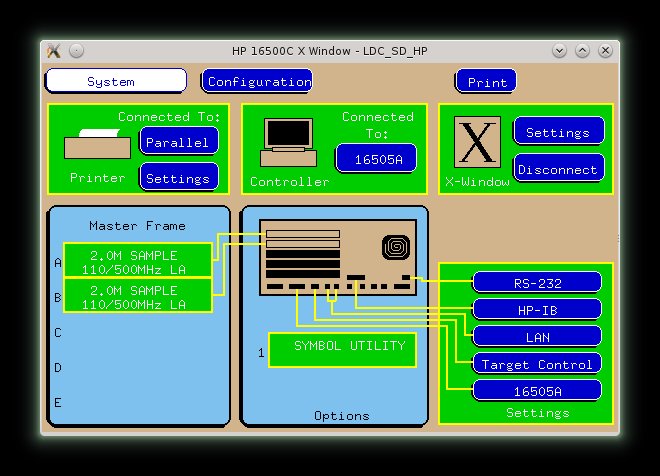Open RS-232 settings
The image size is (660, 476).
point(537,282)
